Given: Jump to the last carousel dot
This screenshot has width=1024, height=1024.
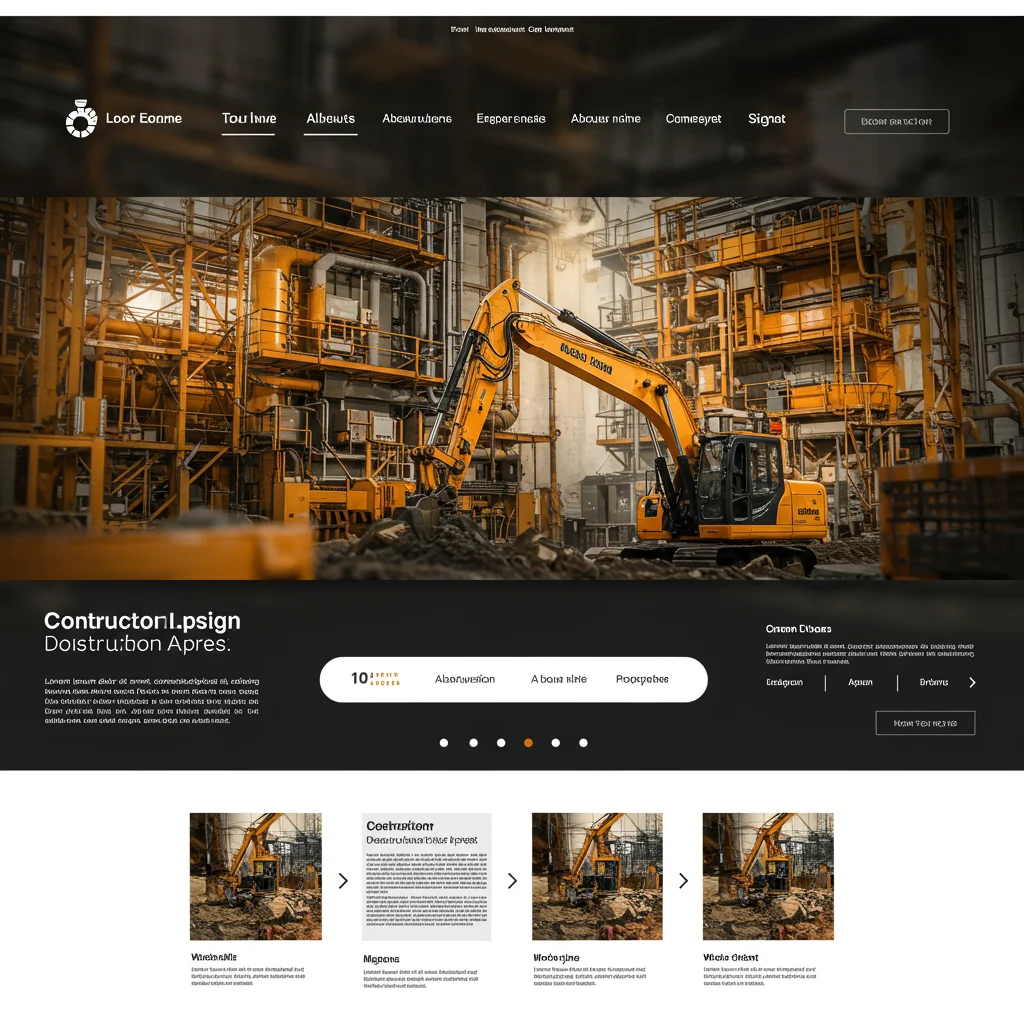Looking at the screenshot, I should pyautogui.click(x=583, y=743).
